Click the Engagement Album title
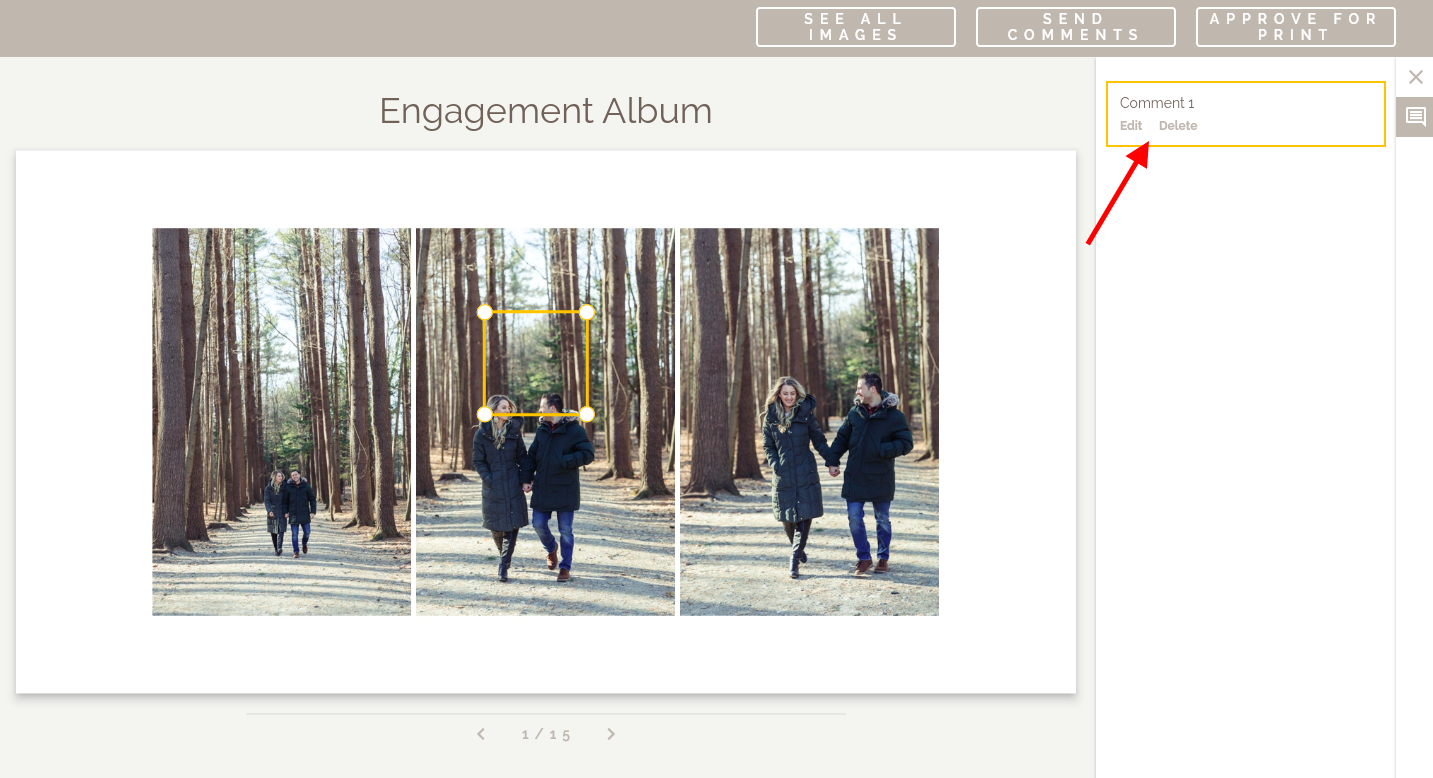 coord(546,111)
